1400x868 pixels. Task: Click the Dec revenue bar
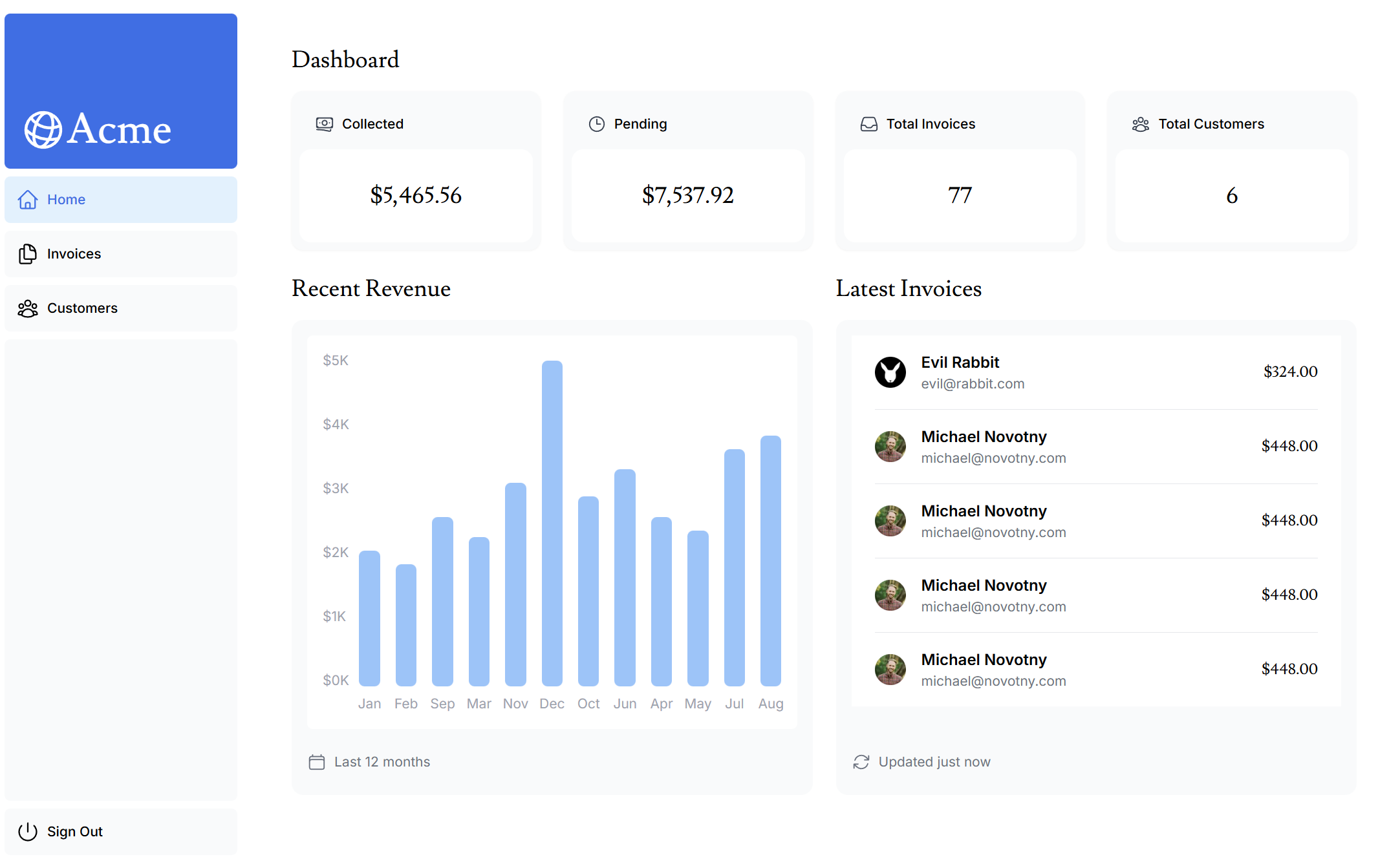click(x=552, y=524)
